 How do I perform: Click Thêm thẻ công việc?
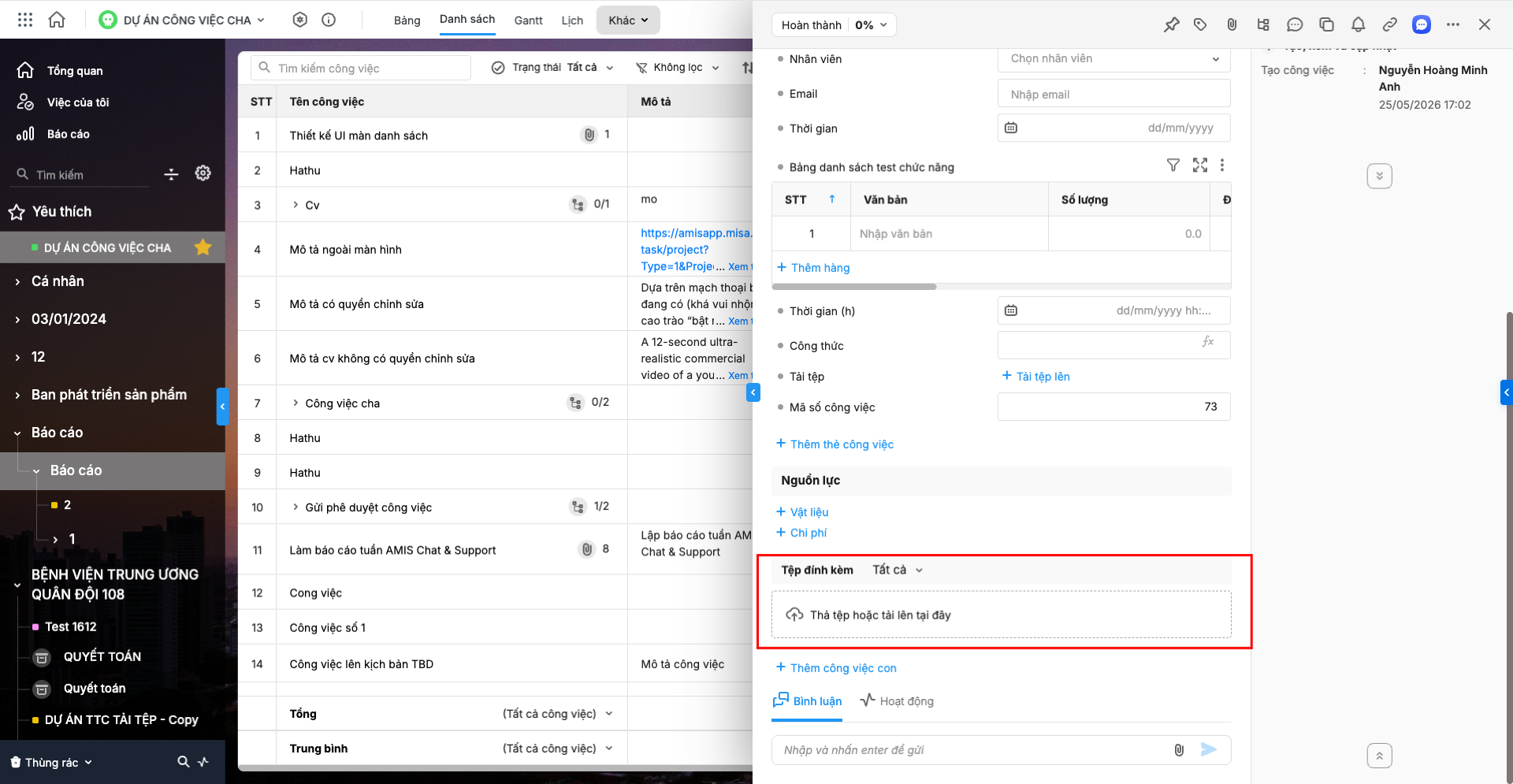835,444
